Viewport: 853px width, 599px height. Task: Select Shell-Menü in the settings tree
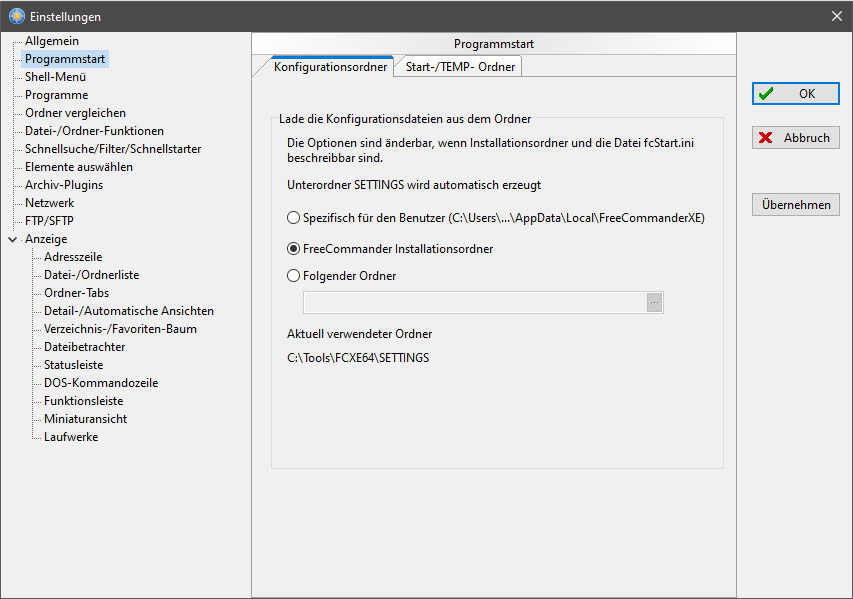click(x=55, y=77)
